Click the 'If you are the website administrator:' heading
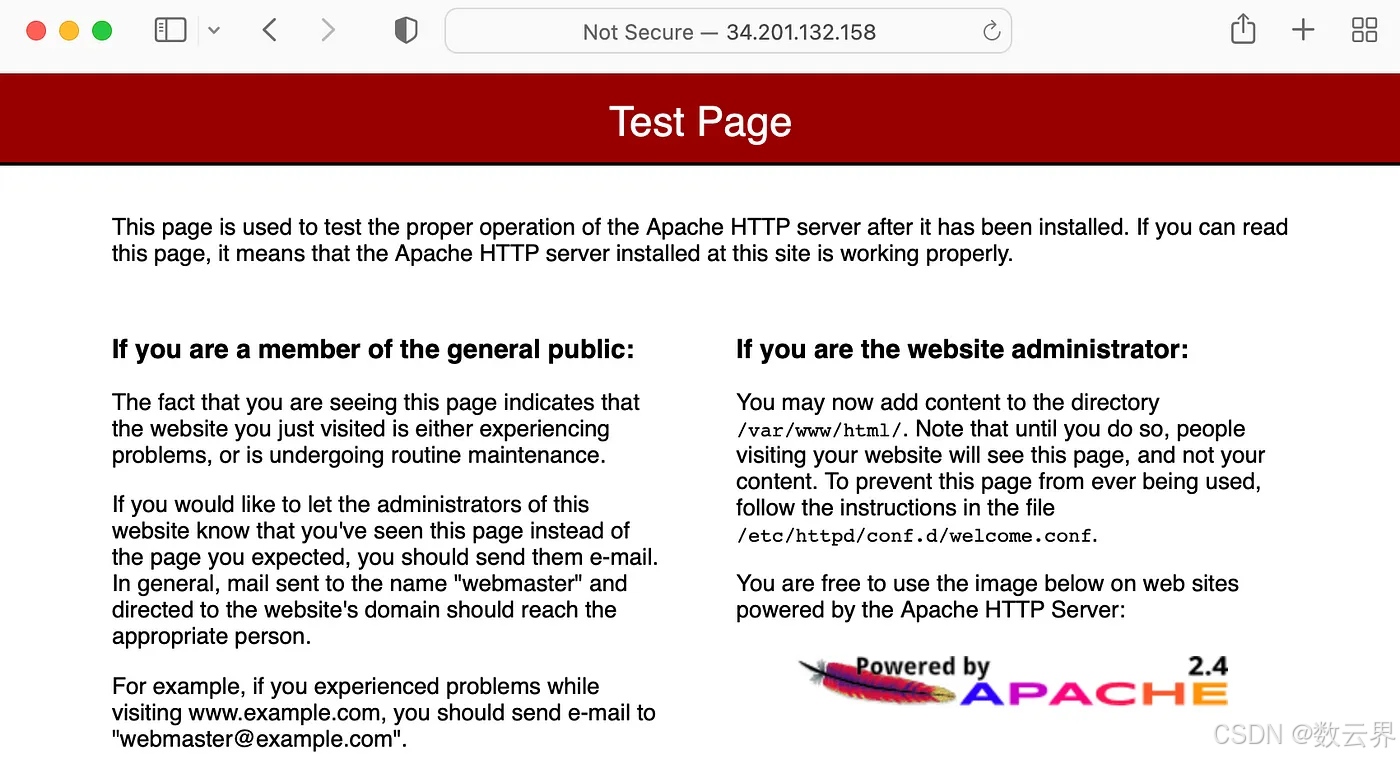1400x760 pixels. [962, 349]
